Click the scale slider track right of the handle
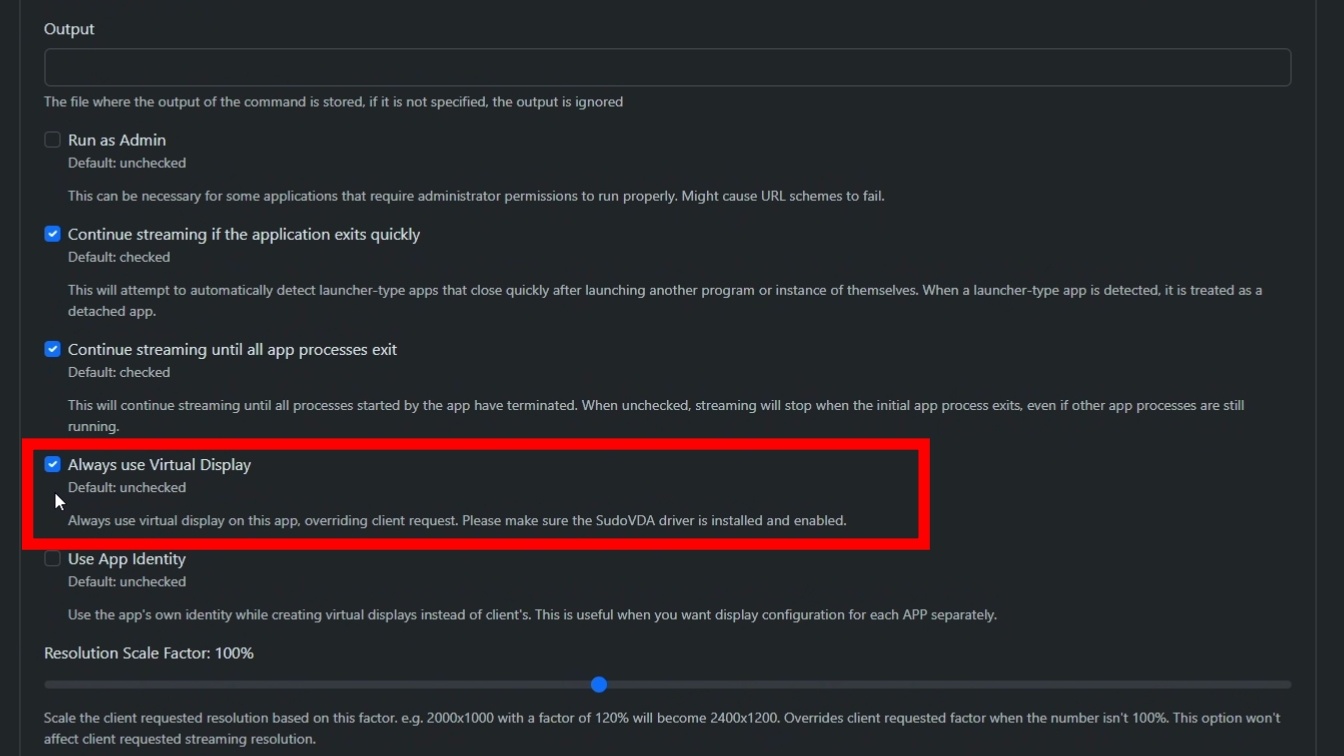Viewport: 1344px width, 756px height. pyautogui.click(x=940, y=685)
